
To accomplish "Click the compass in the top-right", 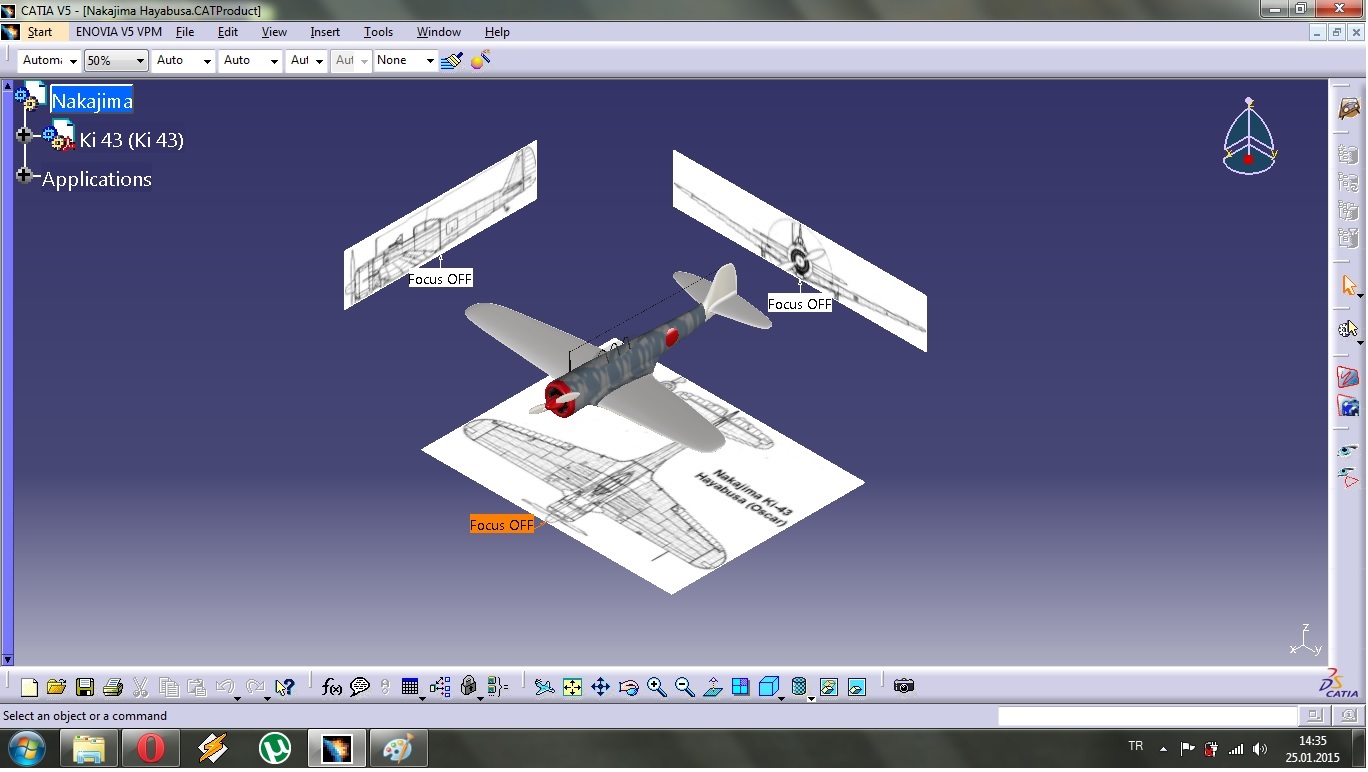I will click(1249, 137).
